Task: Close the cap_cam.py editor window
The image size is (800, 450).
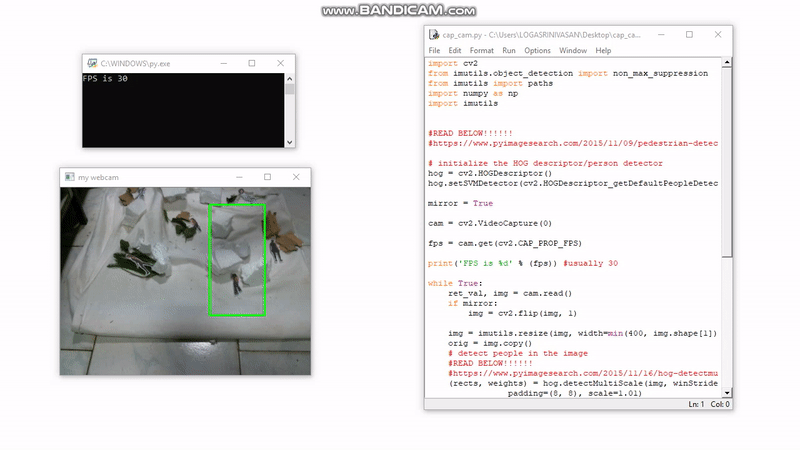Action: tap(717, 34)
